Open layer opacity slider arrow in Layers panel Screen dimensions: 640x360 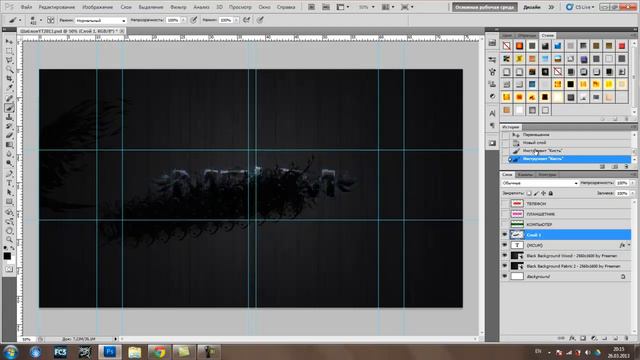(632, 183)
